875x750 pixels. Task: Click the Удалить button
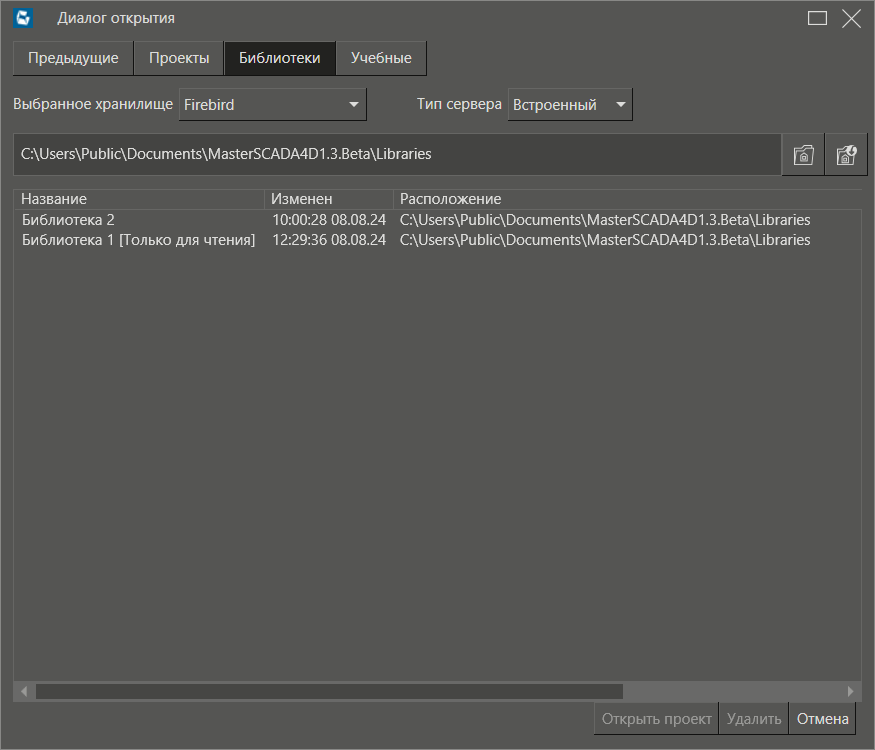754,718
